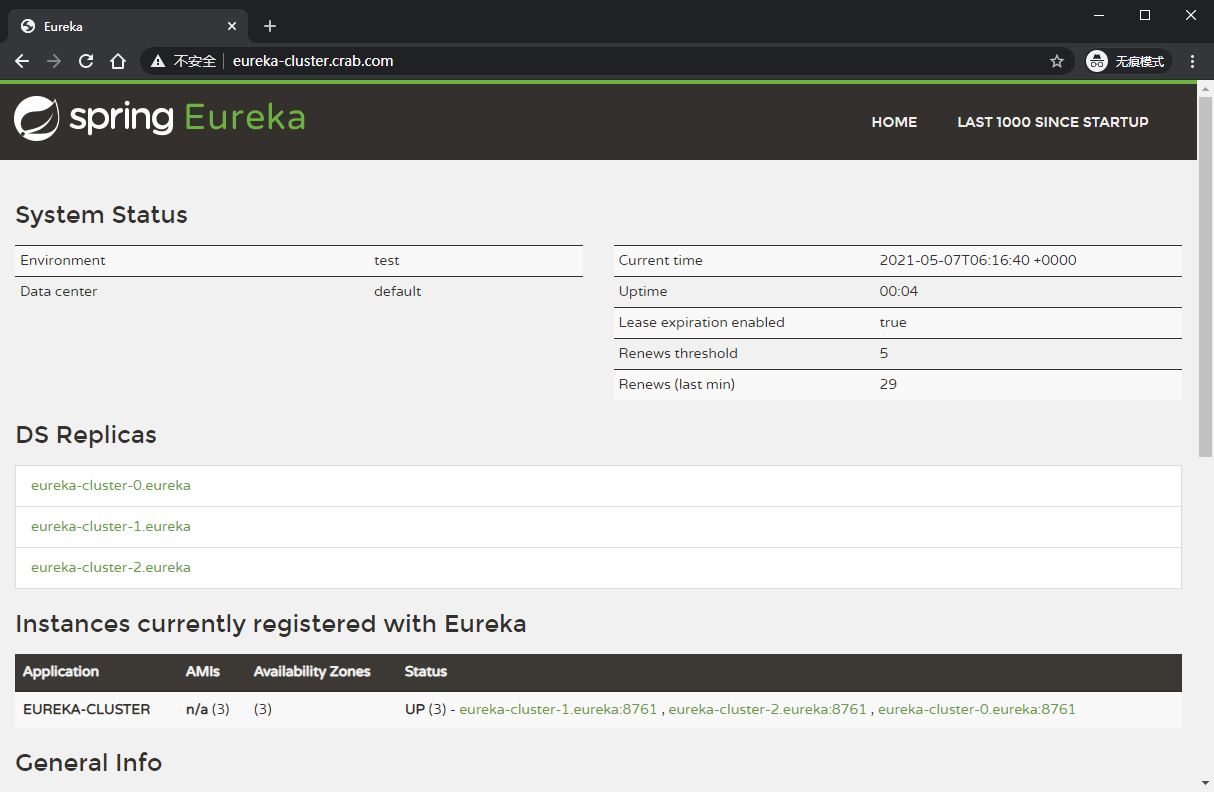The image size is (1214, 792).
Task: Click the Availability Zones column header
Action: (312, 671)
